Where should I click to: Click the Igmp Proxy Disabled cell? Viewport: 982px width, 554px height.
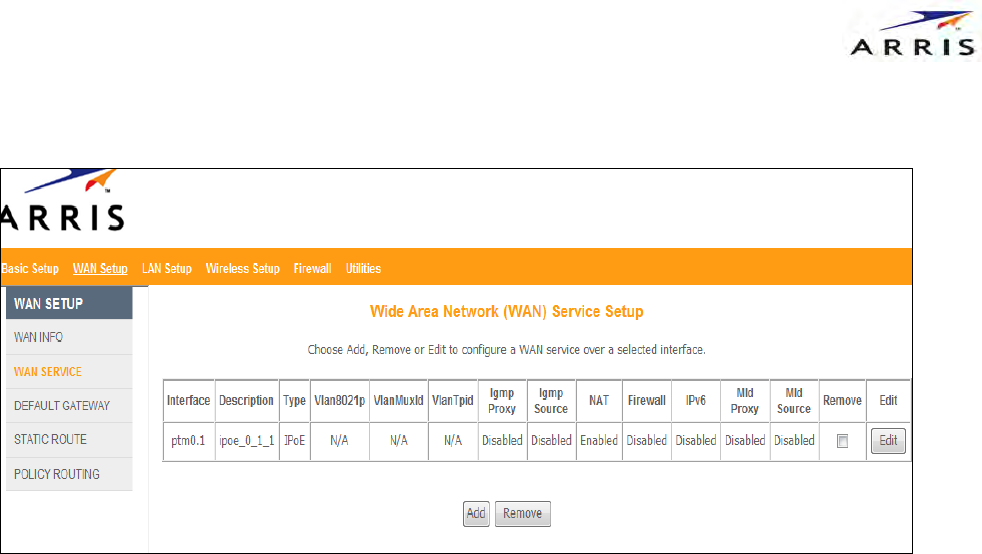(502, 441)
